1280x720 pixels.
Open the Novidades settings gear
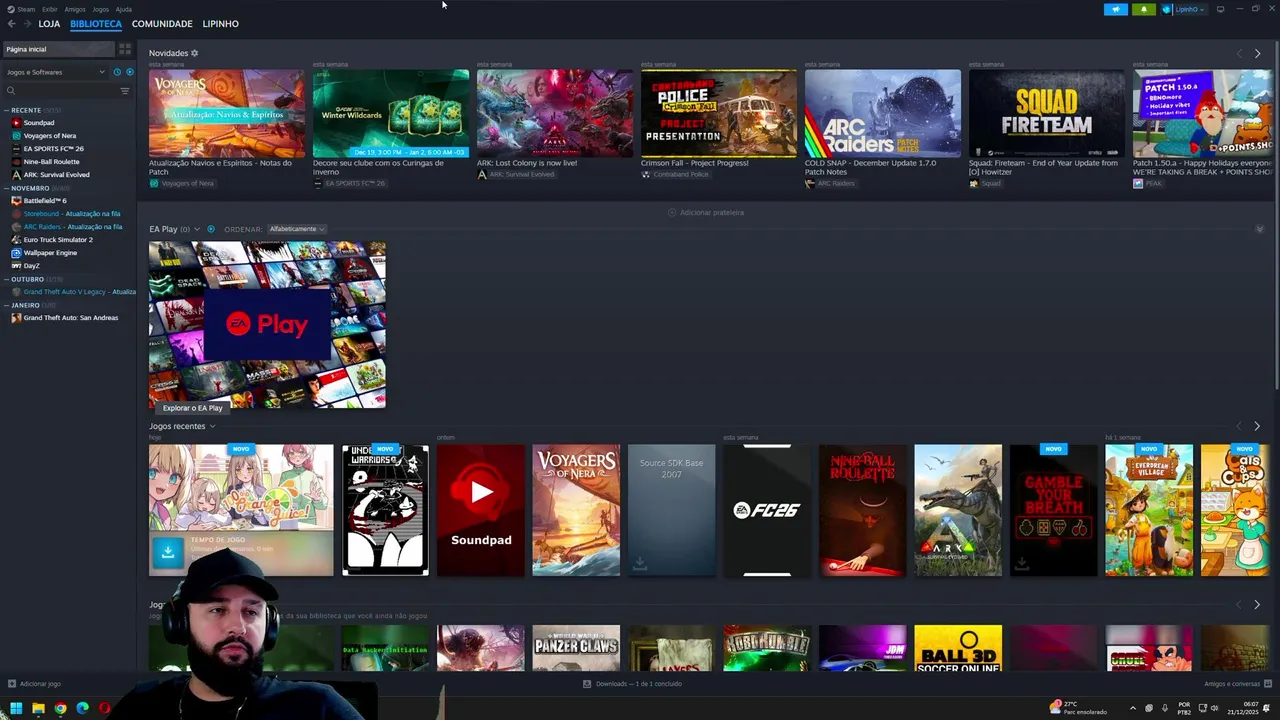(194, 53)
